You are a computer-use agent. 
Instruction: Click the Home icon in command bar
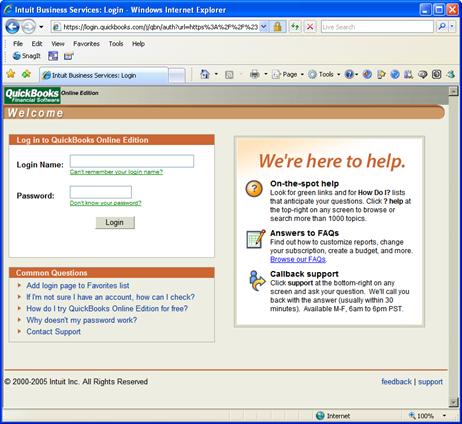(205, 74)
